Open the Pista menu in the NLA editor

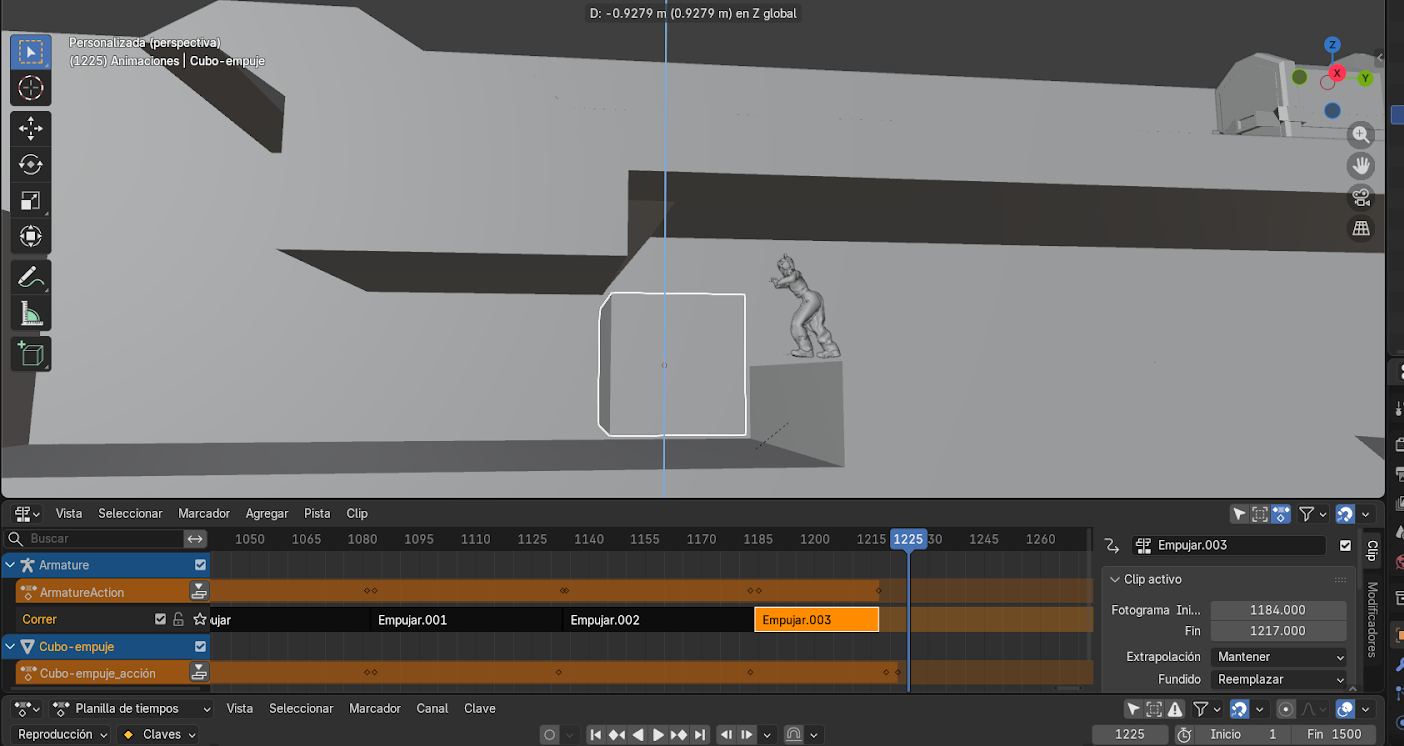click(x=317, y=513)
